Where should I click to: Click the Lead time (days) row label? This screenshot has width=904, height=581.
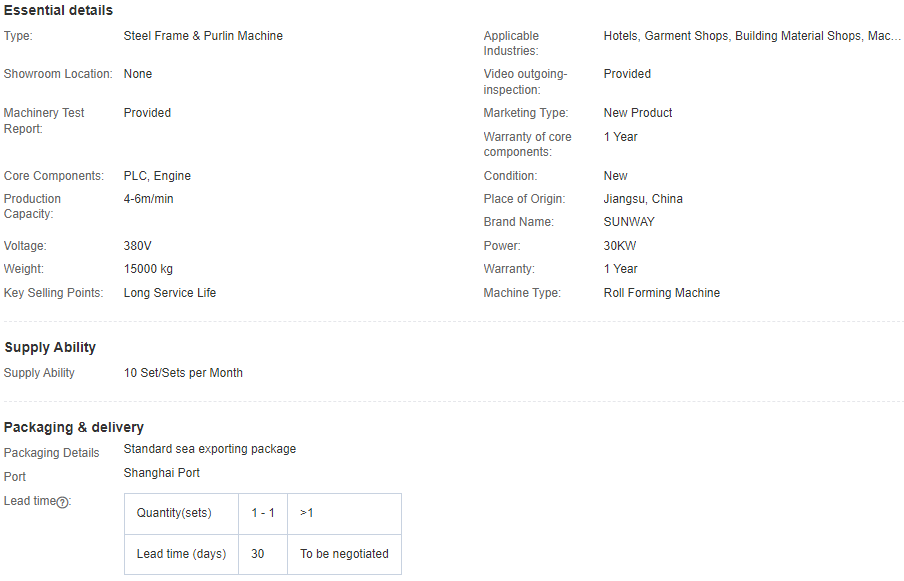click(181, 553)
